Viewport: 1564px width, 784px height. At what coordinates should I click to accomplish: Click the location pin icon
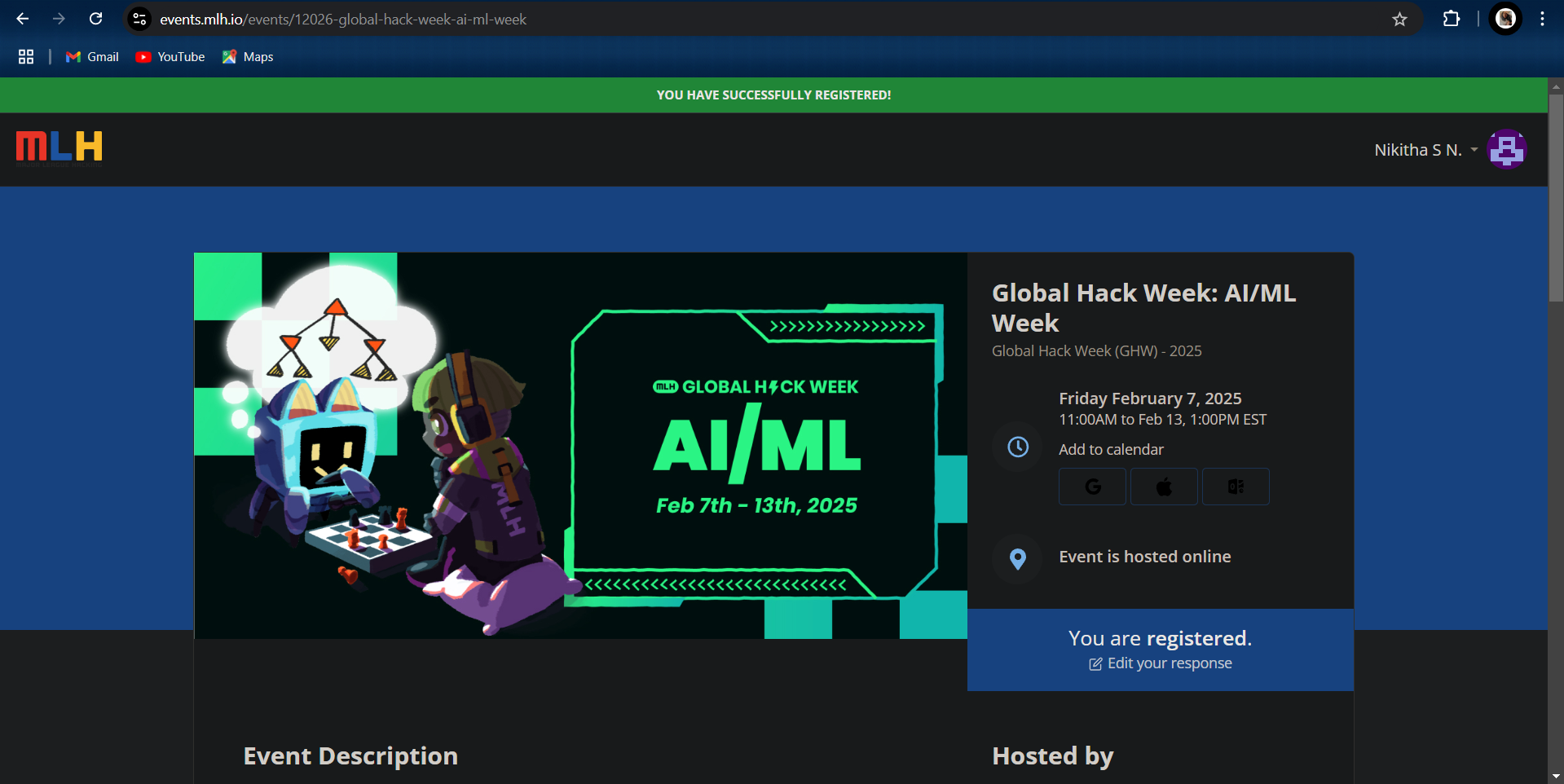[1016, 559]
